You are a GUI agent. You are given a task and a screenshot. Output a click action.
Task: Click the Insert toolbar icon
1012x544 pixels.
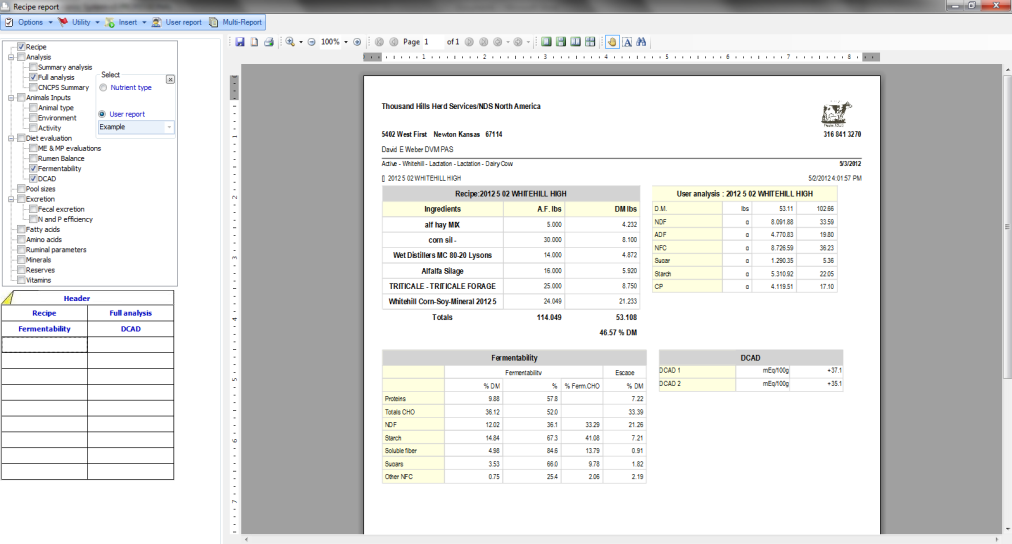tap(110, 22)
